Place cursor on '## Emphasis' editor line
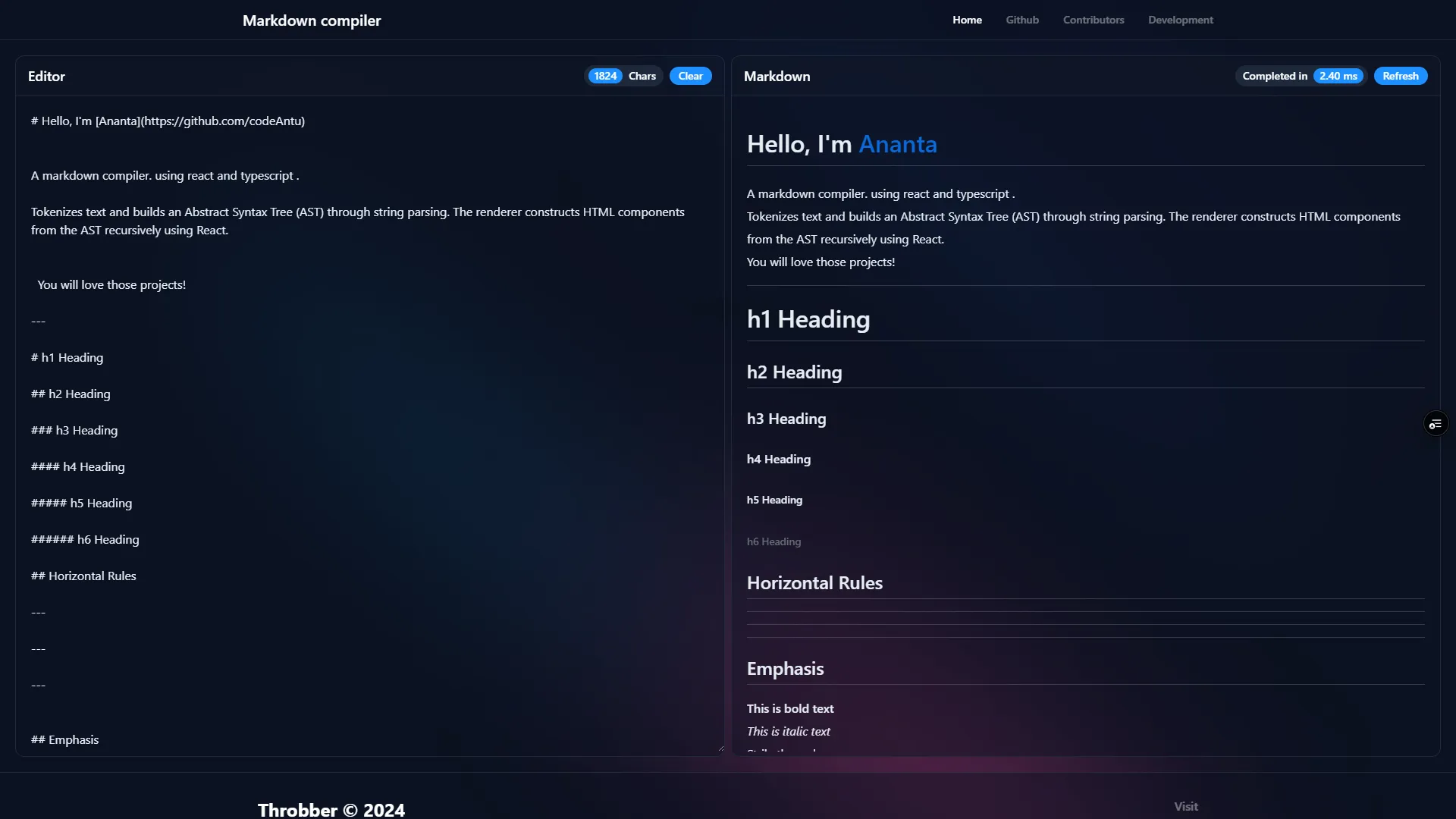The image size is (1456, 819). [x=66, y=740]
